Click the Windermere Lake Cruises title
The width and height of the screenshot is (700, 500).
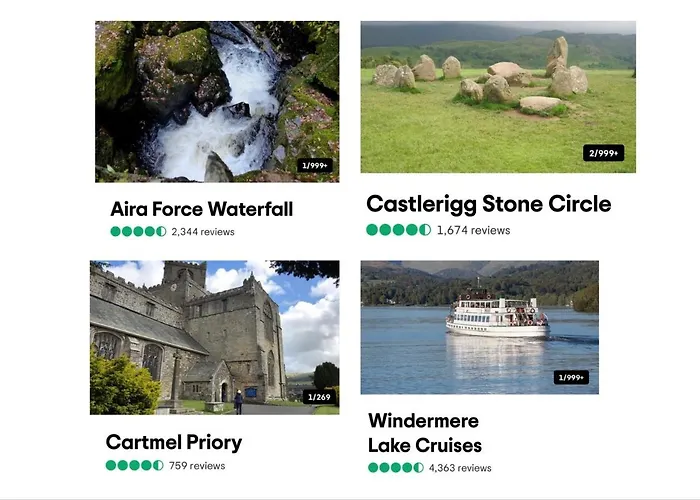tap(425, 433)
